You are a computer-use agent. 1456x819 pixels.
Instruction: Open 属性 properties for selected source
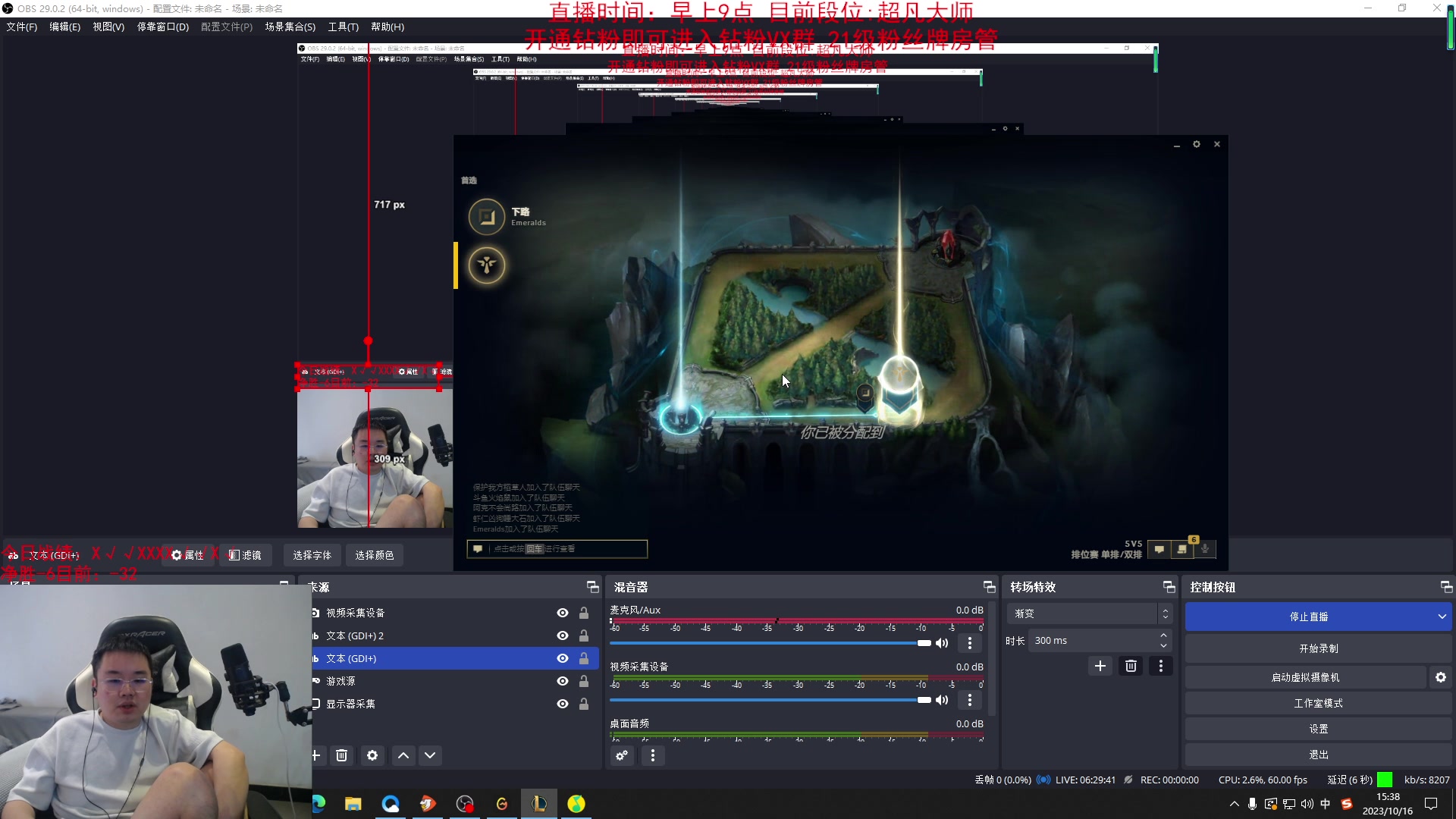coord(188,555)
